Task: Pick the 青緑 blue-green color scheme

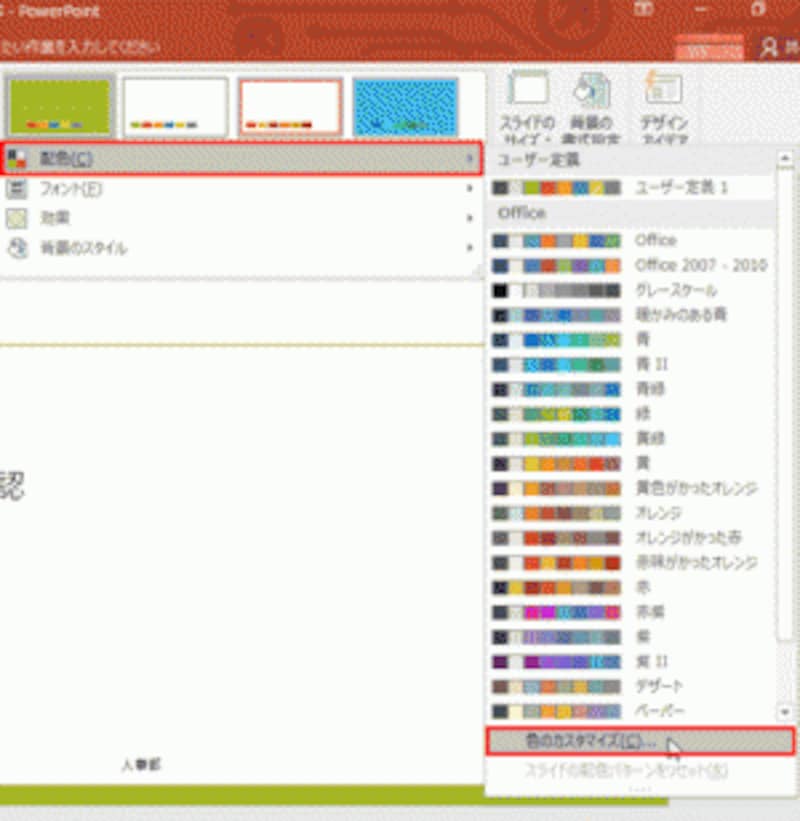Action: [631, 389]
